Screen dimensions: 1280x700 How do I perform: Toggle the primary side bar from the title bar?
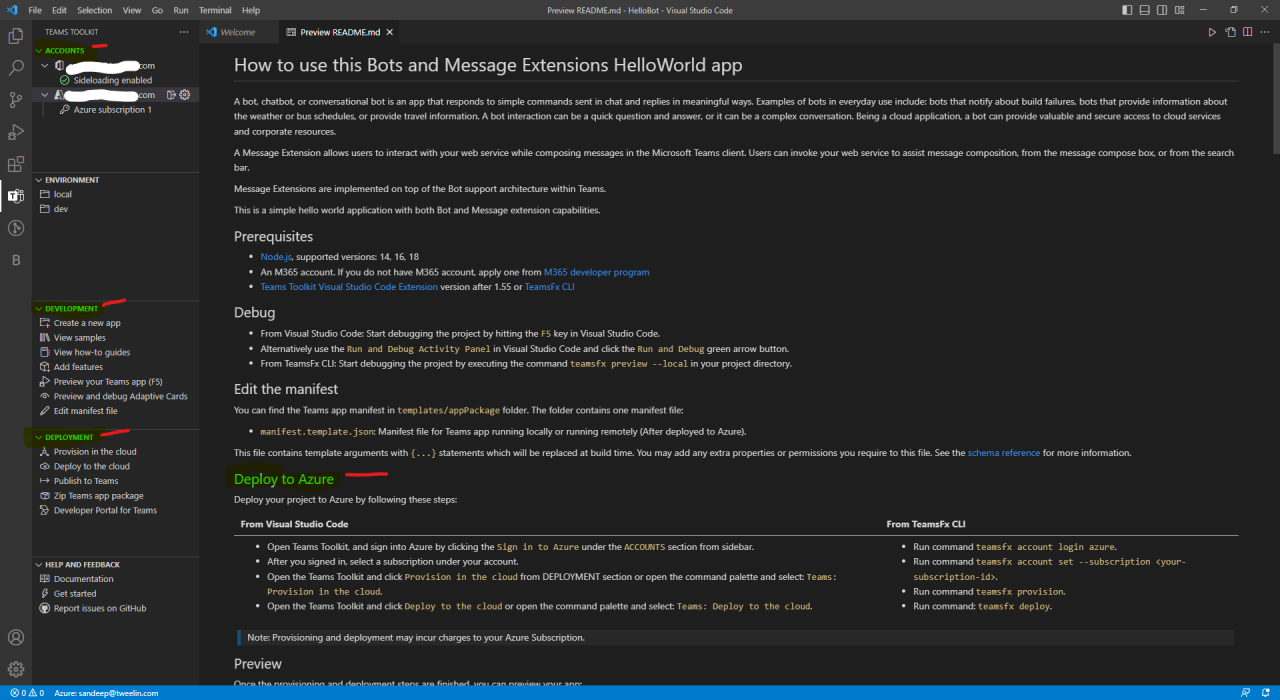pos(1125,9)
